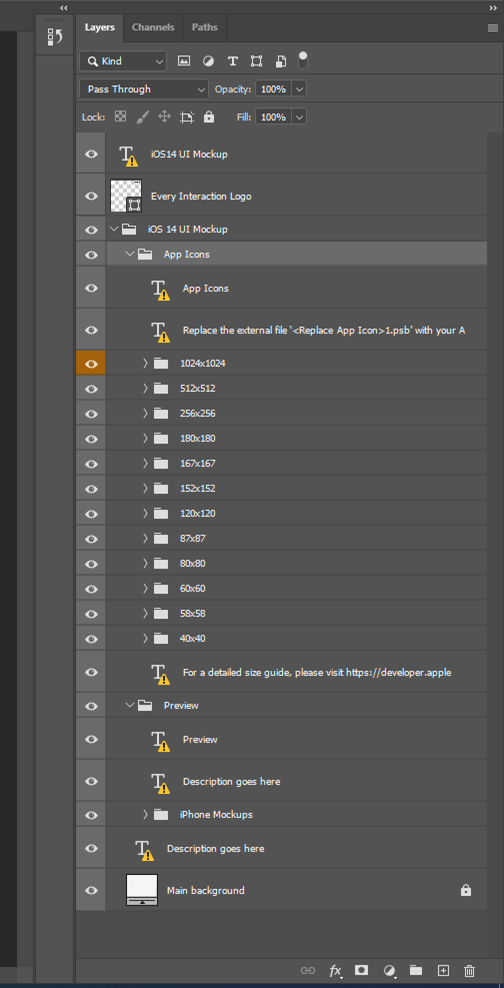Click lock transparent pixels icon
This screenshot has width=504, height=988.
(120, 117)
